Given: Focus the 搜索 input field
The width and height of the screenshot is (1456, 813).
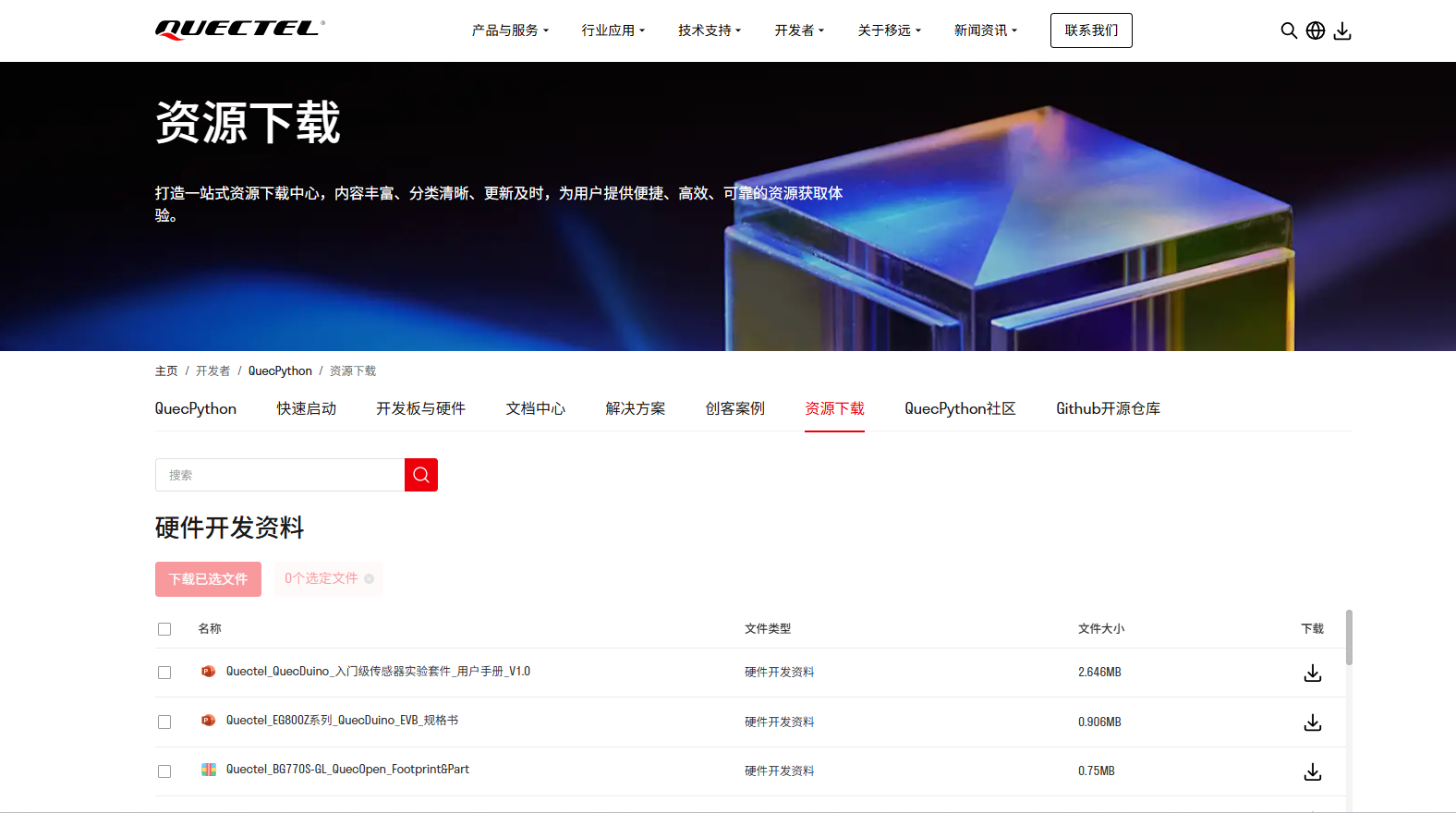Looking at the screenshot, I should pos(280,475).
